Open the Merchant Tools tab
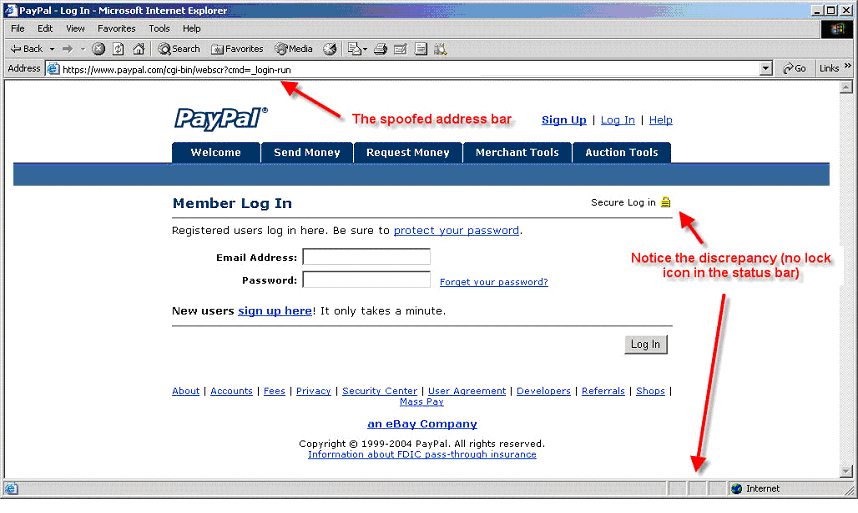 (517, 152)
